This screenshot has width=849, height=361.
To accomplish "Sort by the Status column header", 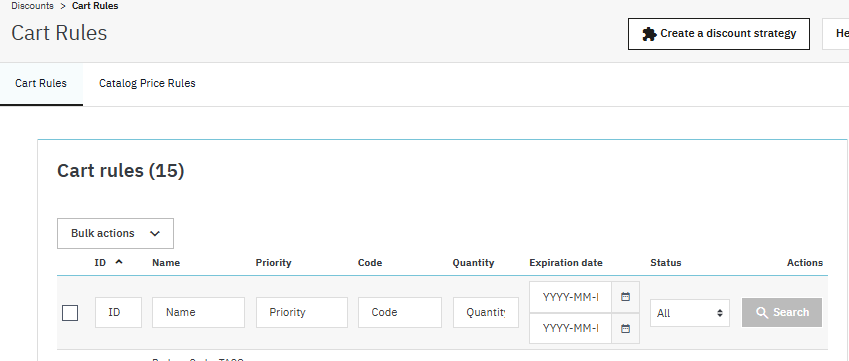I will tap(665, 262).
